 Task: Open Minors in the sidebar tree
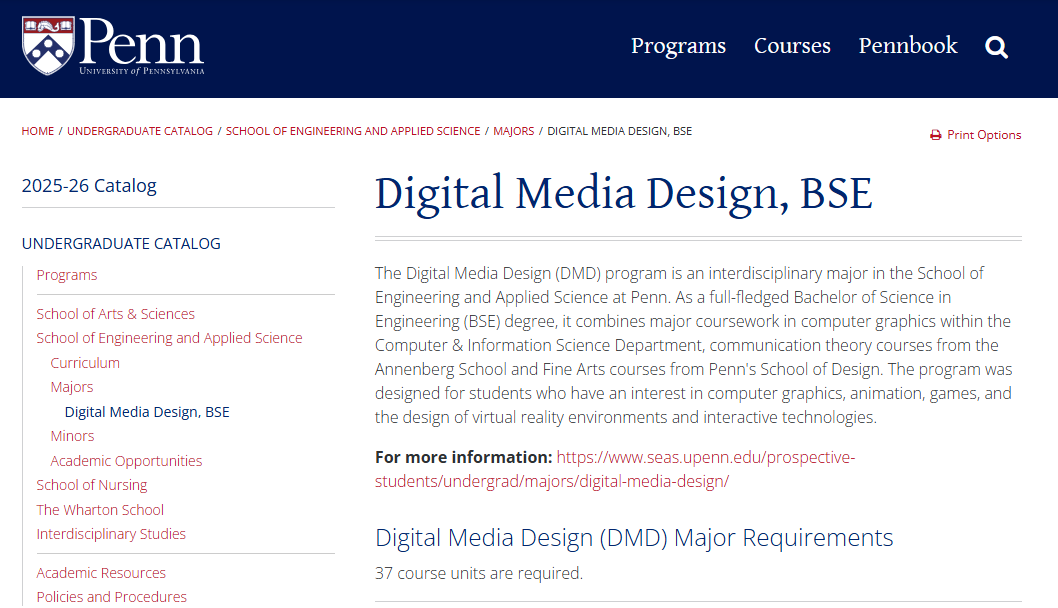[72, 436]
